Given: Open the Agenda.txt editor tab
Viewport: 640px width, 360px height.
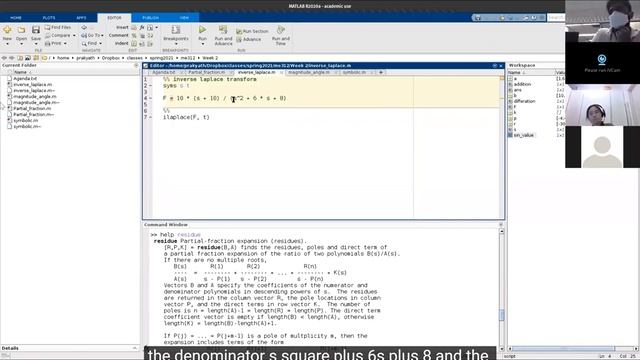Looking at the screenshot, I should [164, 72].
